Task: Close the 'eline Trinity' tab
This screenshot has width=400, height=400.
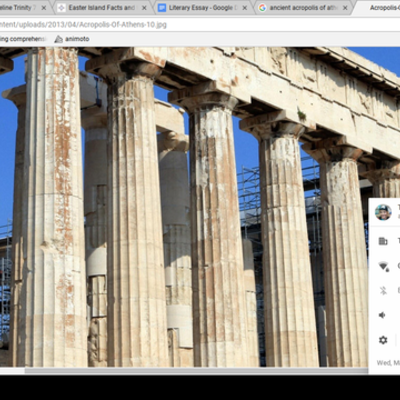Action: [x=44, y=8]
